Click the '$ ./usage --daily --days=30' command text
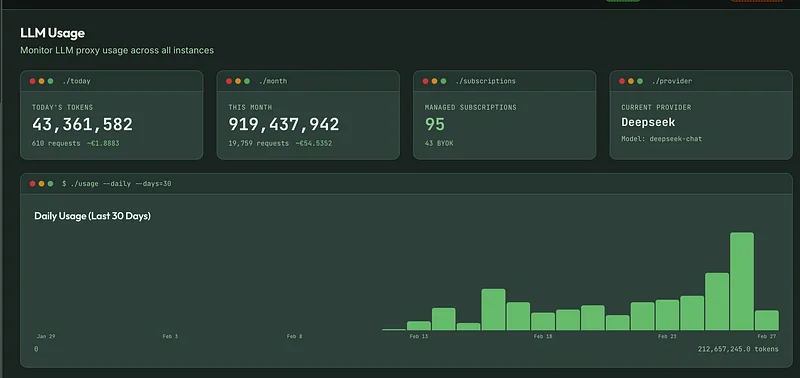Viewport: 800px width, 378px height. pyautogui.click(x=117, y=184)
